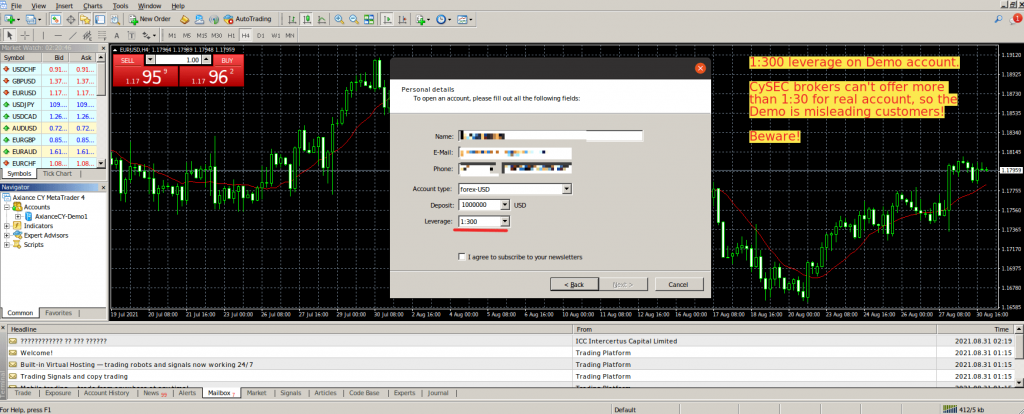Image resolution: width=1024 pixels, height=414 pixels.
Task: Switch chart timeframe to M15
Action: click(202, 35)
